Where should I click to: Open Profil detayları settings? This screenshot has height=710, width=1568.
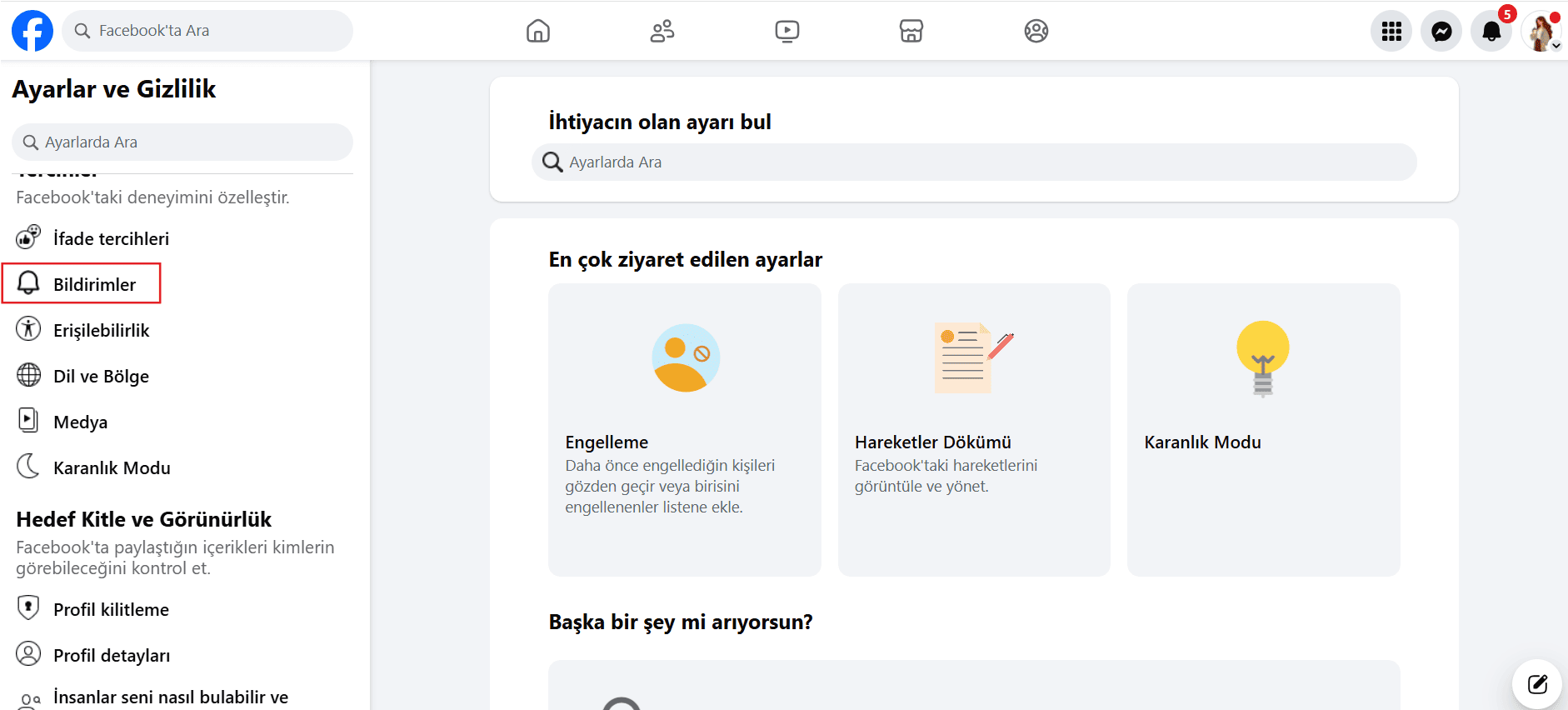[182, 655]
